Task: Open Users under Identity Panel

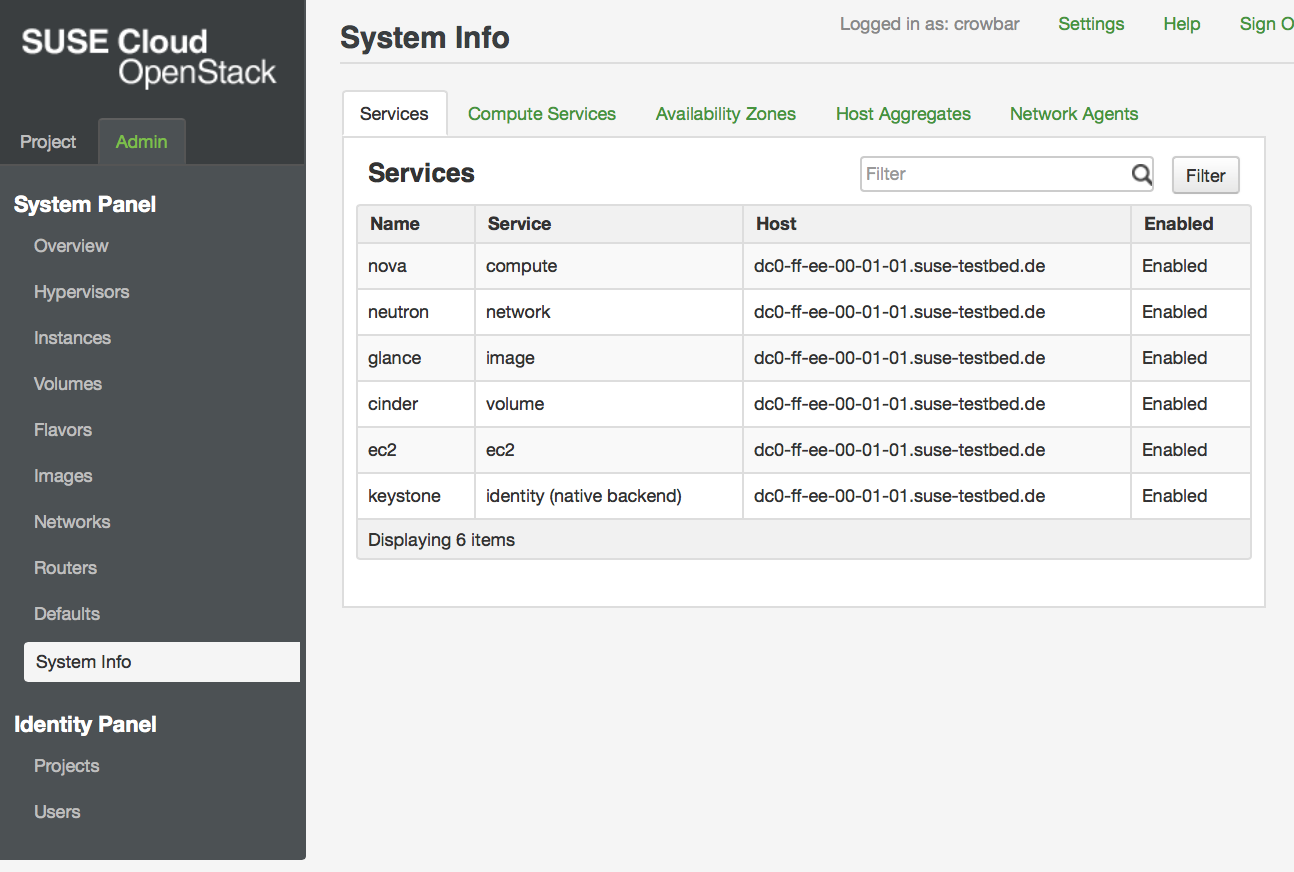Action: point(57,812)
